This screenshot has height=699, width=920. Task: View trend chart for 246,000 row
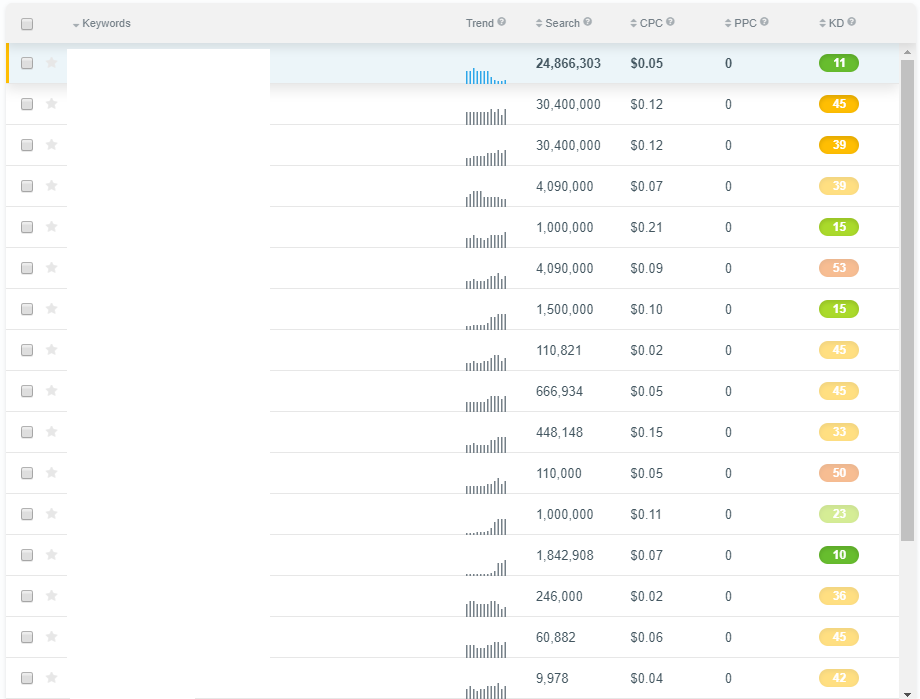coord(486,609)
